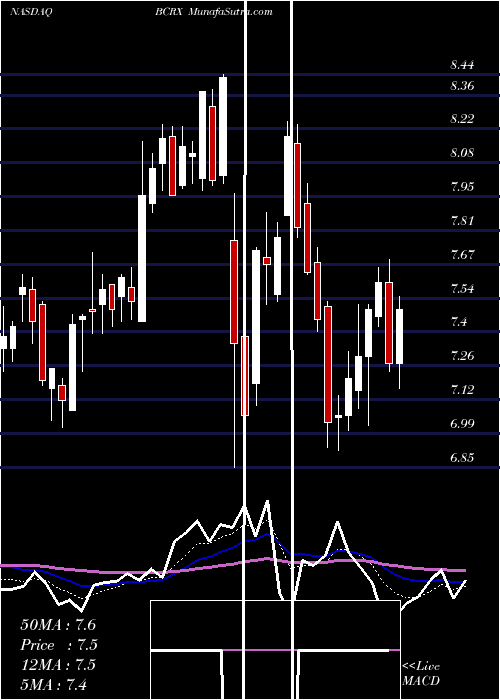
Task: Click the 7.81 price axis label
Action: pyautogui.click(x=462, y=221)
